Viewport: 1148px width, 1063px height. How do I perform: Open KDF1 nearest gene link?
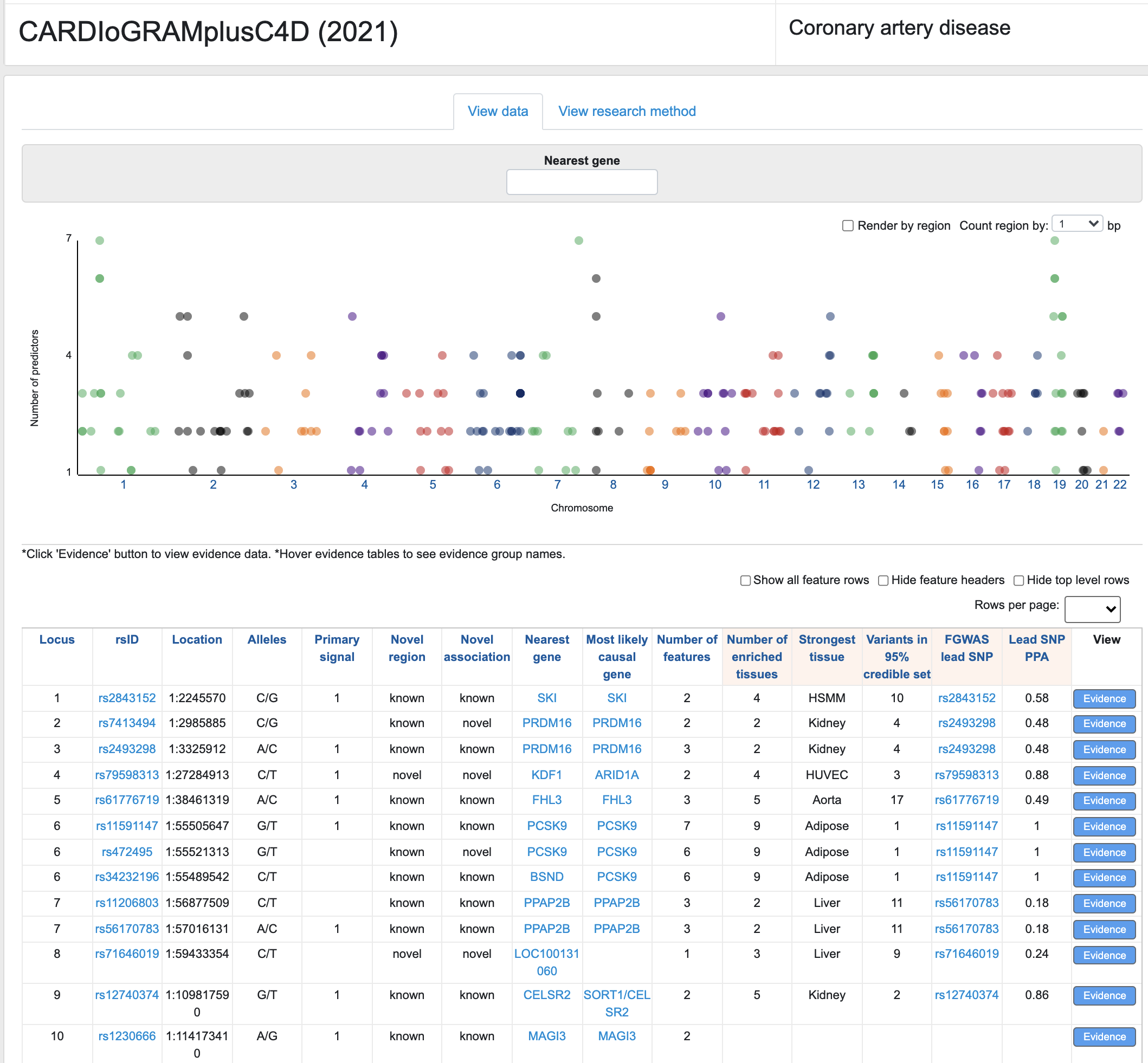[x=547, y=775]
